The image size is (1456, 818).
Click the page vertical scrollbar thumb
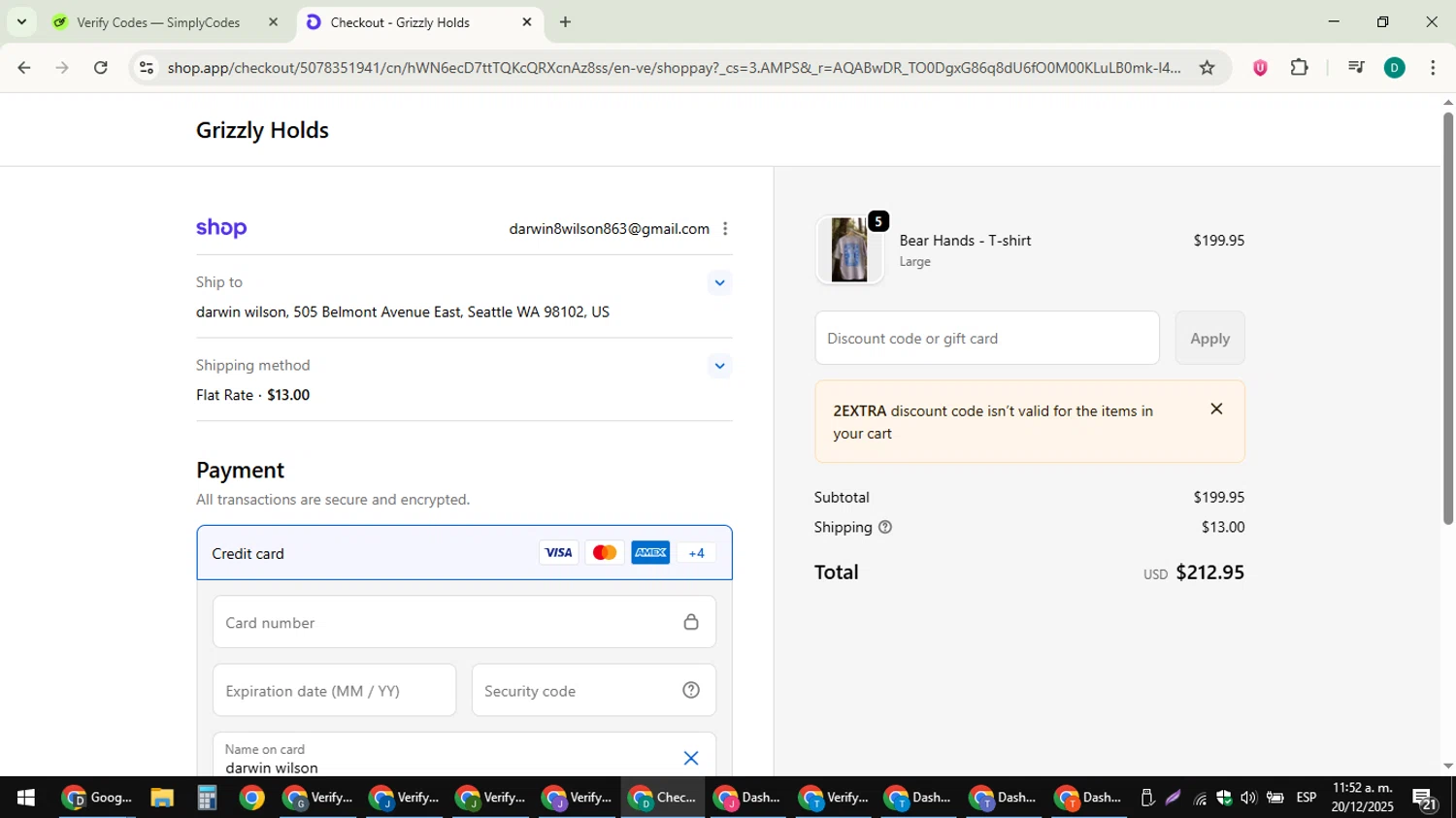coord(1447,318)
